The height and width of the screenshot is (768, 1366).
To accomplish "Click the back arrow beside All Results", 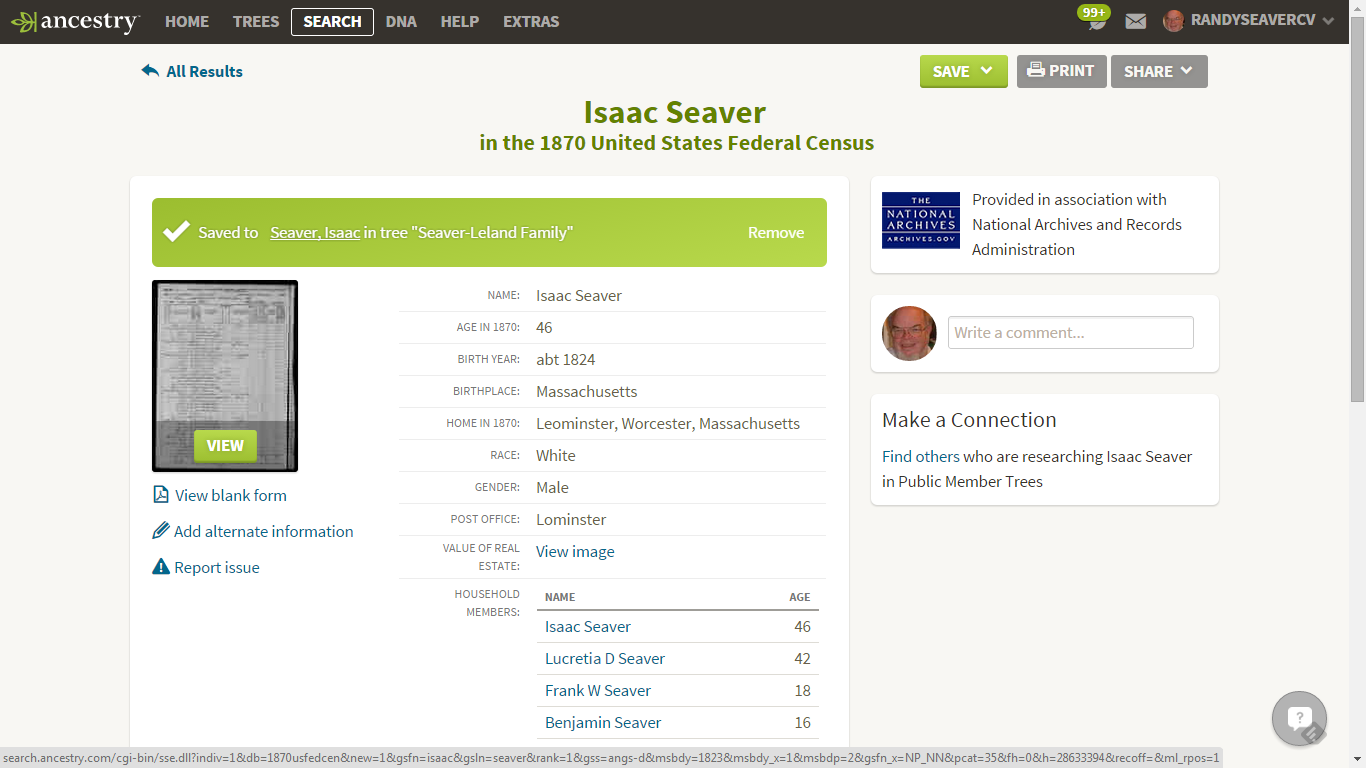I will 150,69.
